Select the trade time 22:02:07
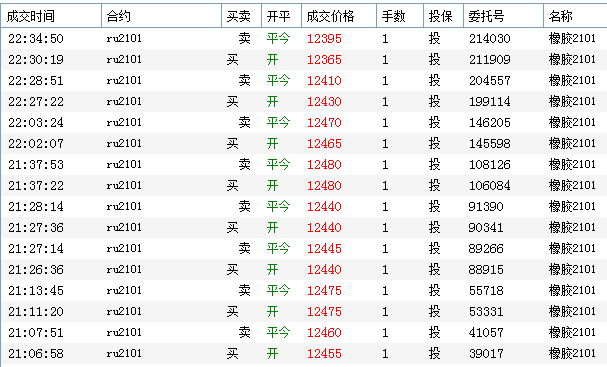 [x=36, y=144]
